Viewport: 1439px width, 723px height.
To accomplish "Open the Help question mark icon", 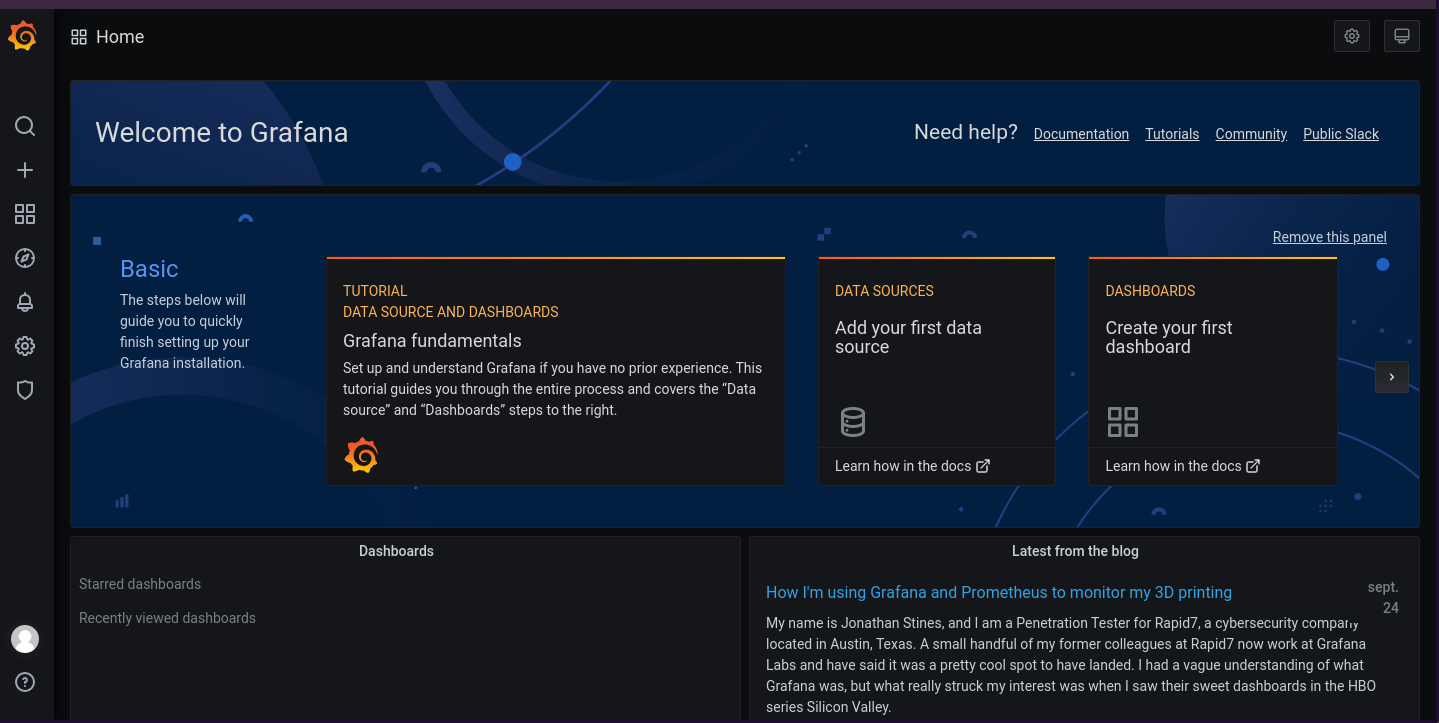I will tap(25, 682).
